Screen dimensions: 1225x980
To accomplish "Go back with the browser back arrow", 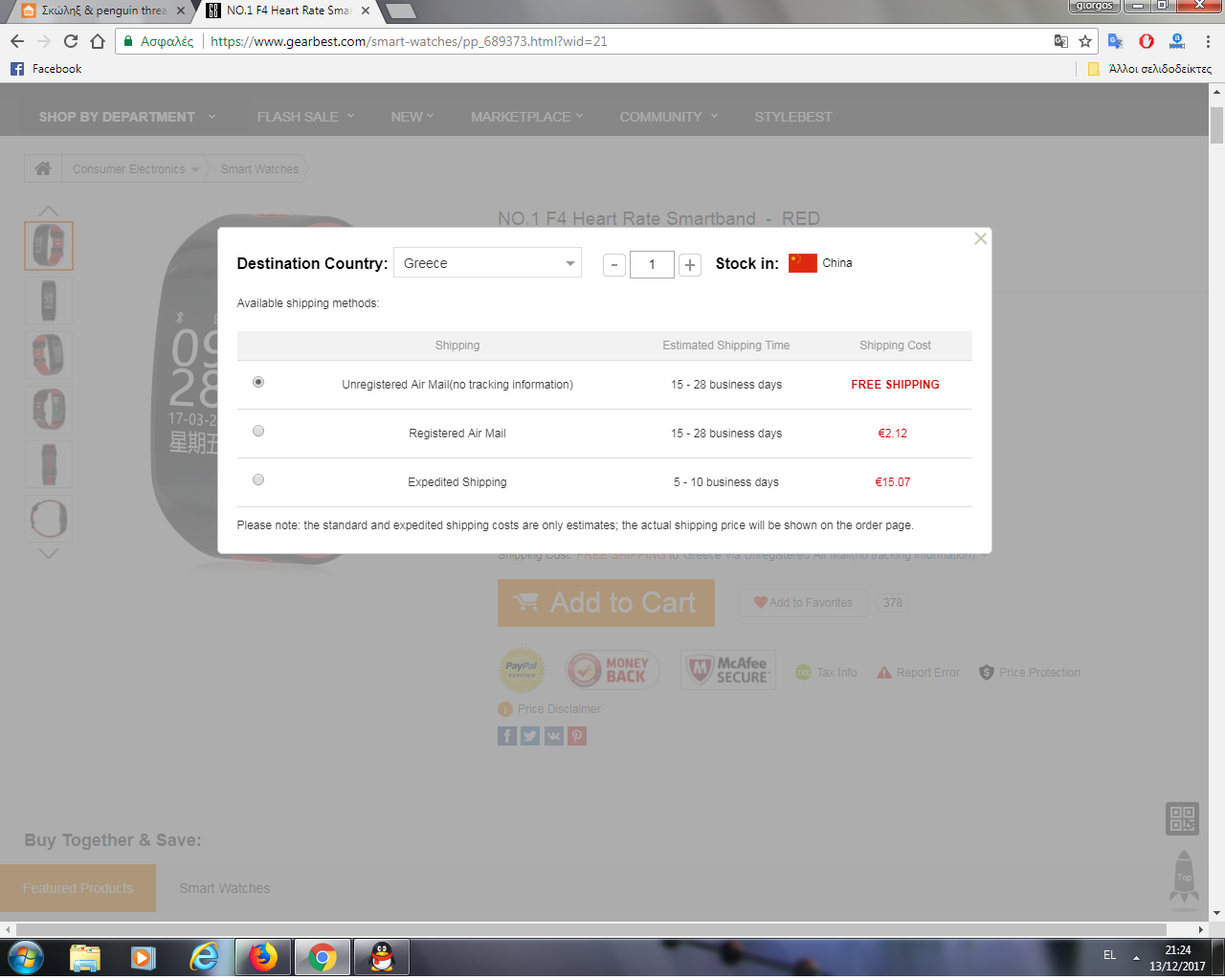I will (x=17, y=41).
